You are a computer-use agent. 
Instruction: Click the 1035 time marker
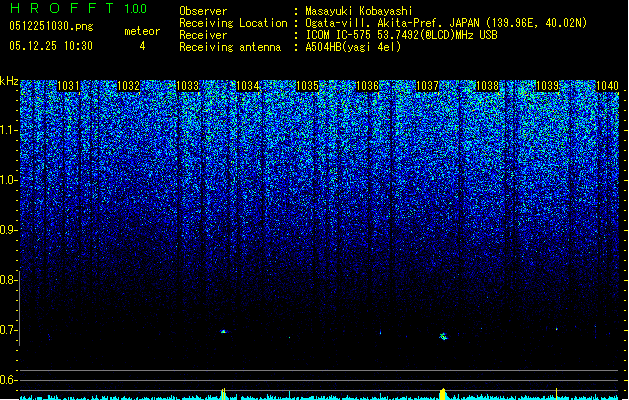click(x=308, y=86)
